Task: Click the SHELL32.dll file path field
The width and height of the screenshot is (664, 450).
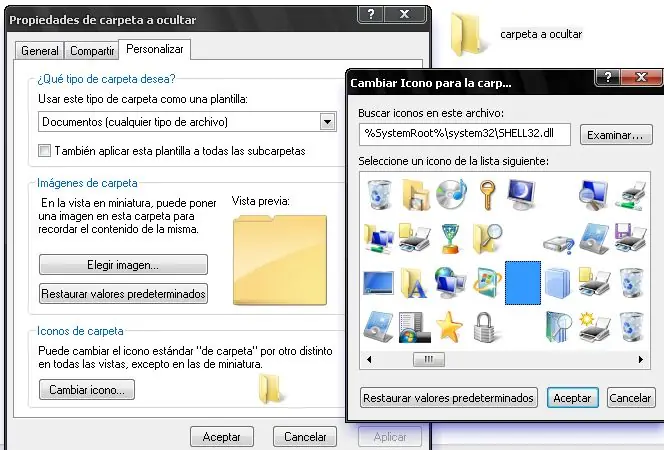Action: point(465,134)
